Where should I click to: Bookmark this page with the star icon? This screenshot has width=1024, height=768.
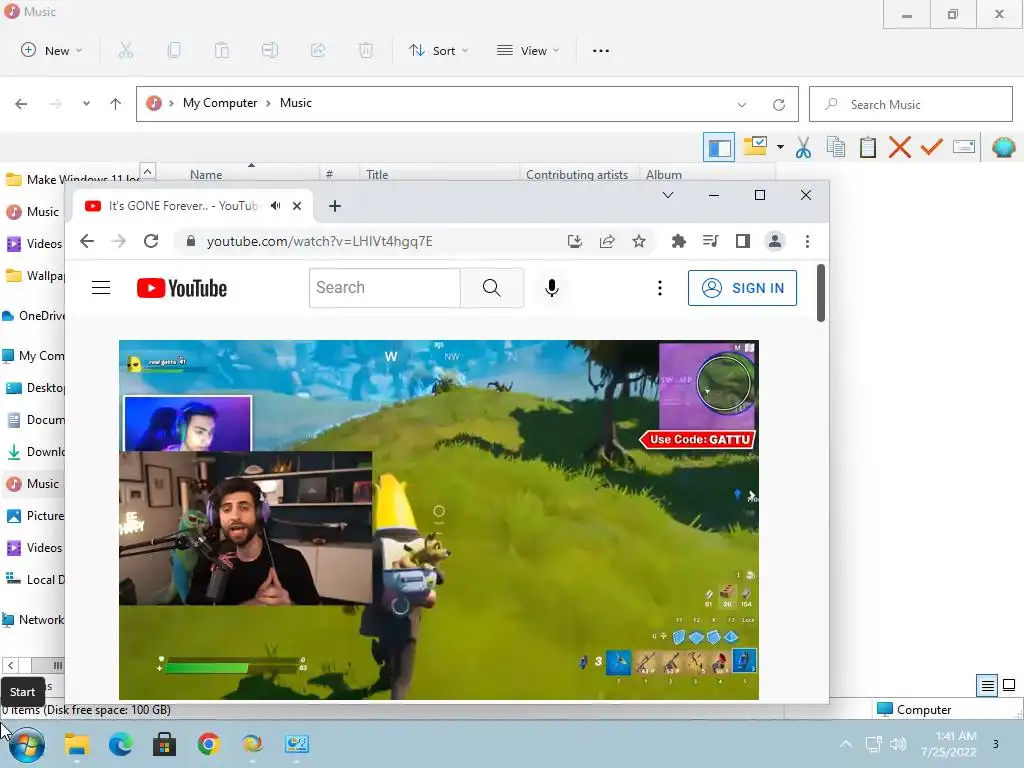tap(639, 242)
